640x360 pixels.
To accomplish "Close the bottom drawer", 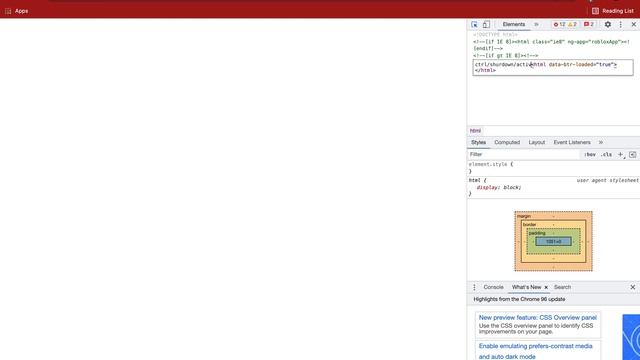I will [633, 287].
